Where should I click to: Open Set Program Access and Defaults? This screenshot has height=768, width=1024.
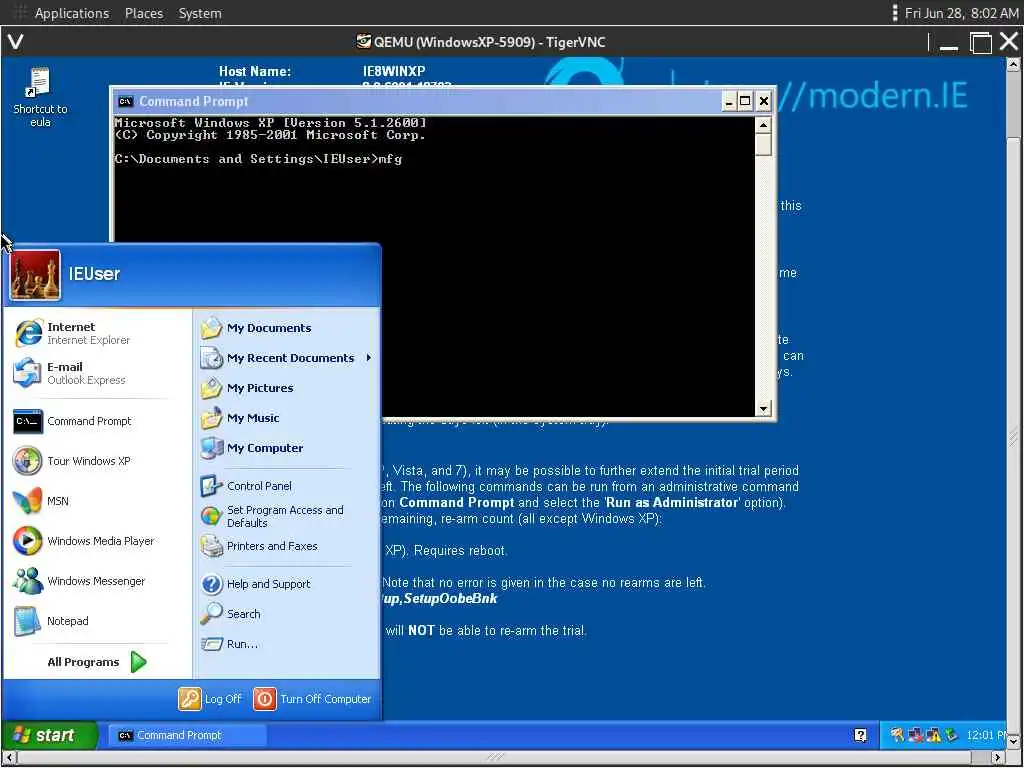point(272,516)
